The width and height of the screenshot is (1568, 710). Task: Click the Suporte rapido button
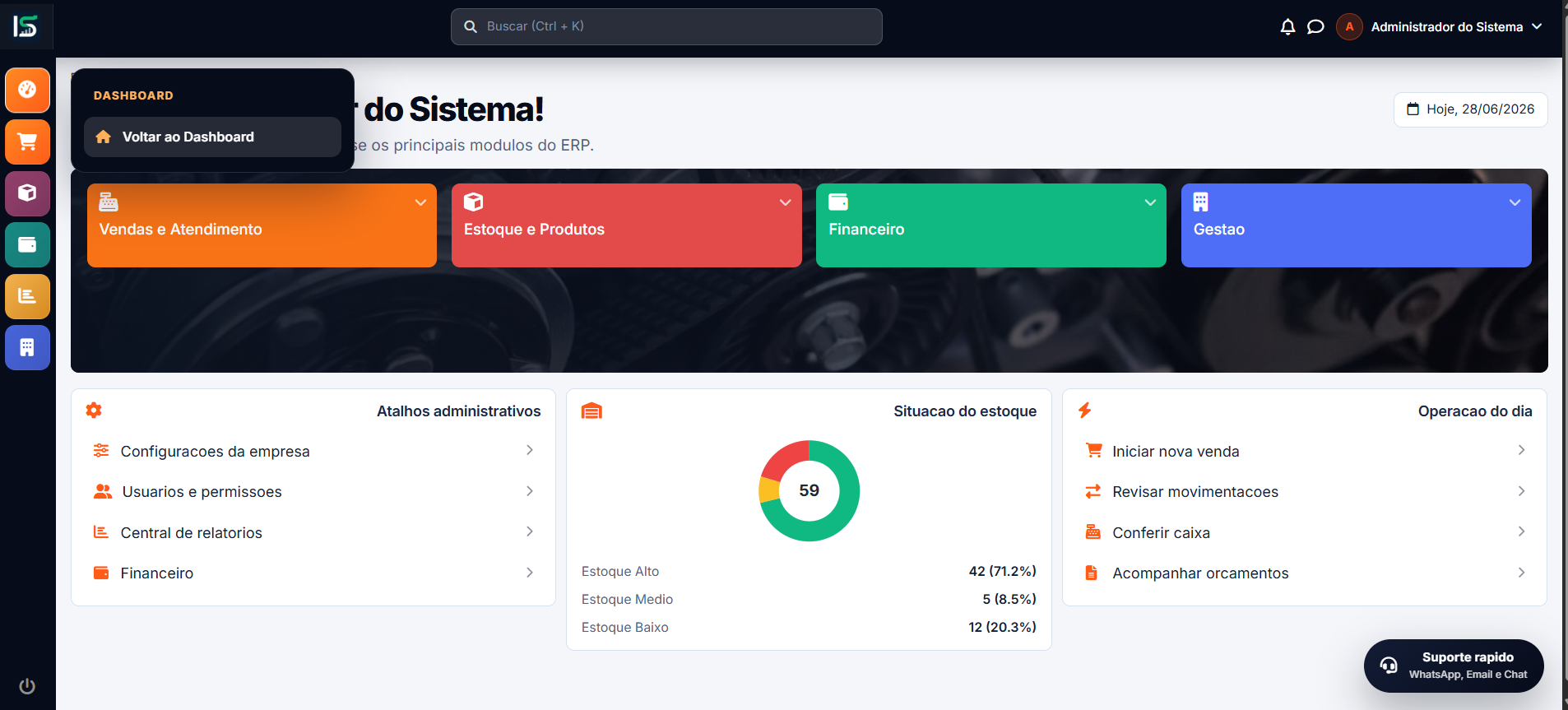[x=1454, y=666]
